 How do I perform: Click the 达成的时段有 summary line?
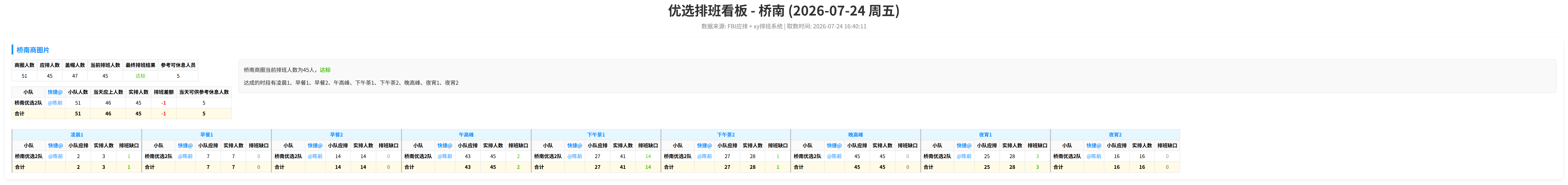pyautogui.click(x=351, y=83)
